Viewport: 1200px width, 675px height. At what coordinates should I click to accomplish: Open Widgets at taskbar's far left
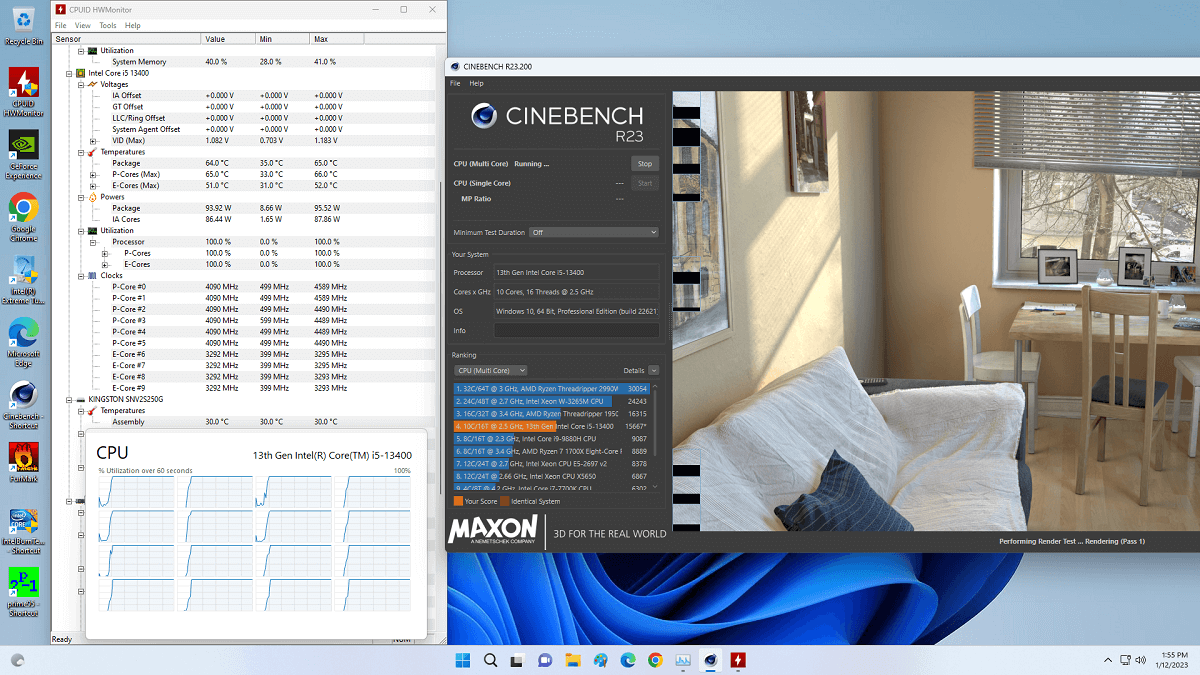coord(17,660)
